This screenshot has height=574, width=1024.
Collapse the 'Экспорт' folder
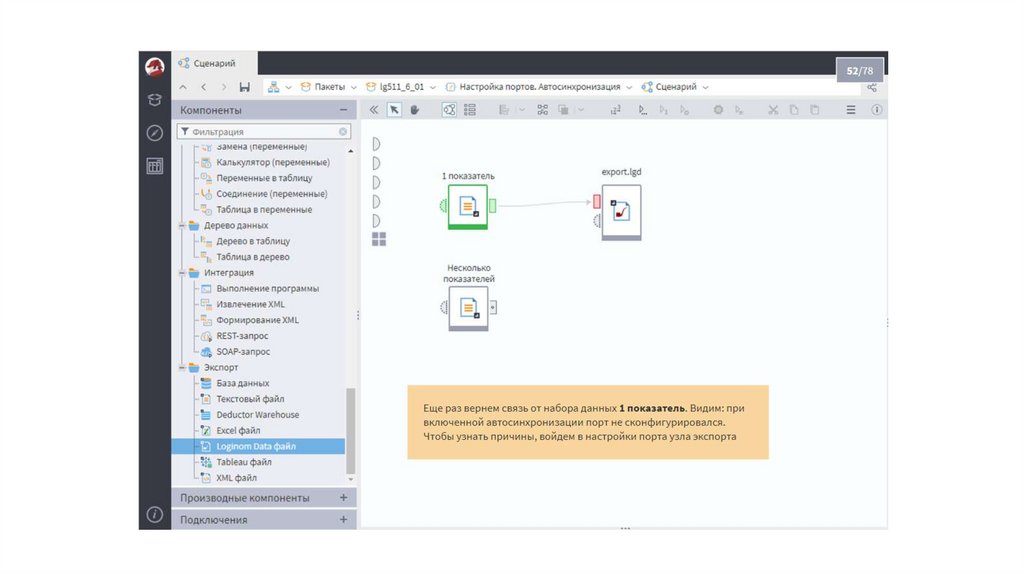coord(182,368)
